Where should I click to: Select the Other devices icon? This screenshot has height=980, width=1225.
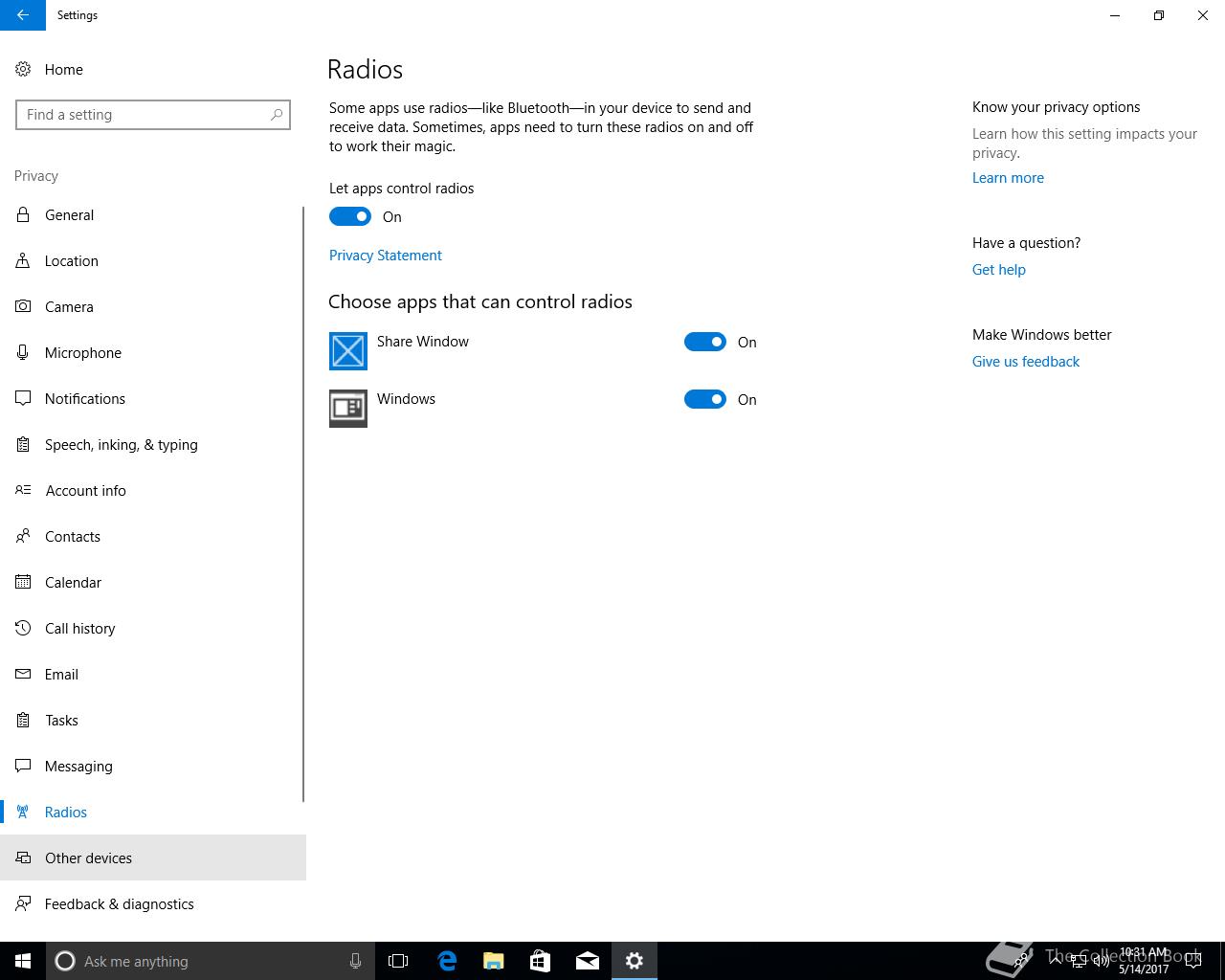[x=23, y=858]
